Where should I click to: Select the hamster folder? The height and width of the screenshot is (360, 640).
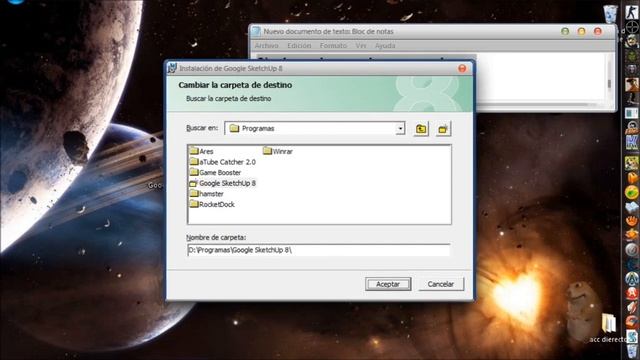pos(207,193)
